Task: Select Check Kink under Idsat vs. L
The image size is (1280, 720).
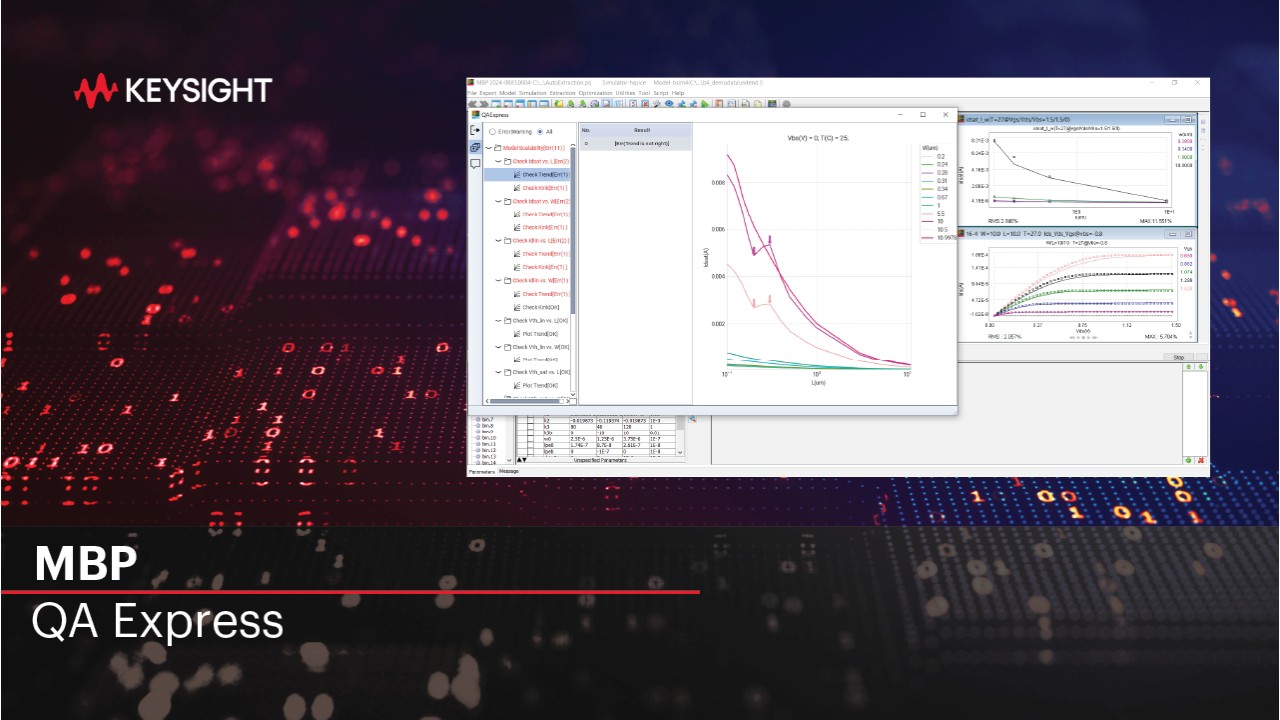Action: 544,188
